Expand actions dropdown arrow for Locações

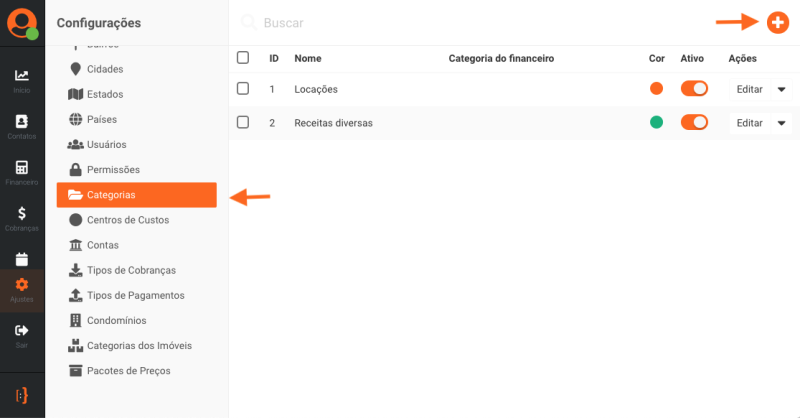pyautogui.click(x=781, y=89)
